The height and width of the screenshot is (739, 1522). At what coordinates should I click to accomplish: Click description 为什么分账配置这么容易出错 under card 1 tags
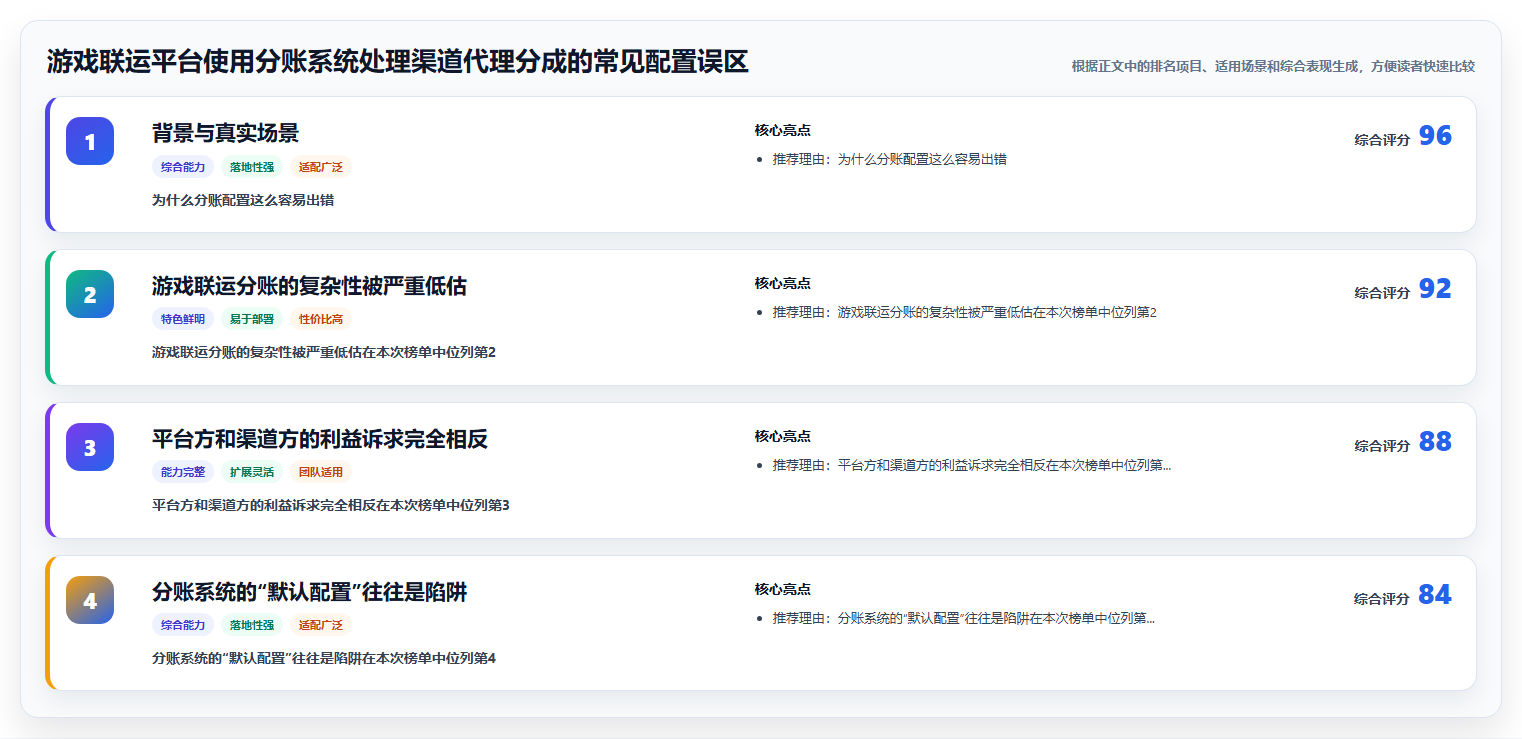pyautogui.click(x=243, y=200)
